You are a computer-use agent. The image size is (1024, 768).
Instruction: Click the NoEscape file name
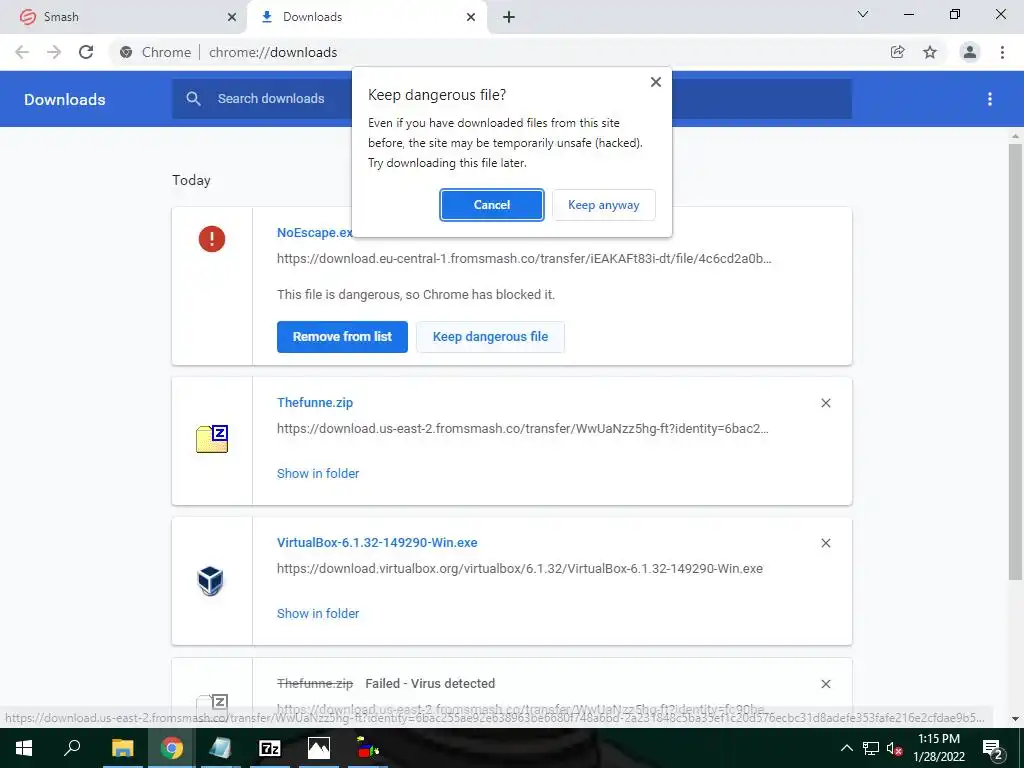click(x=314, y=232)
